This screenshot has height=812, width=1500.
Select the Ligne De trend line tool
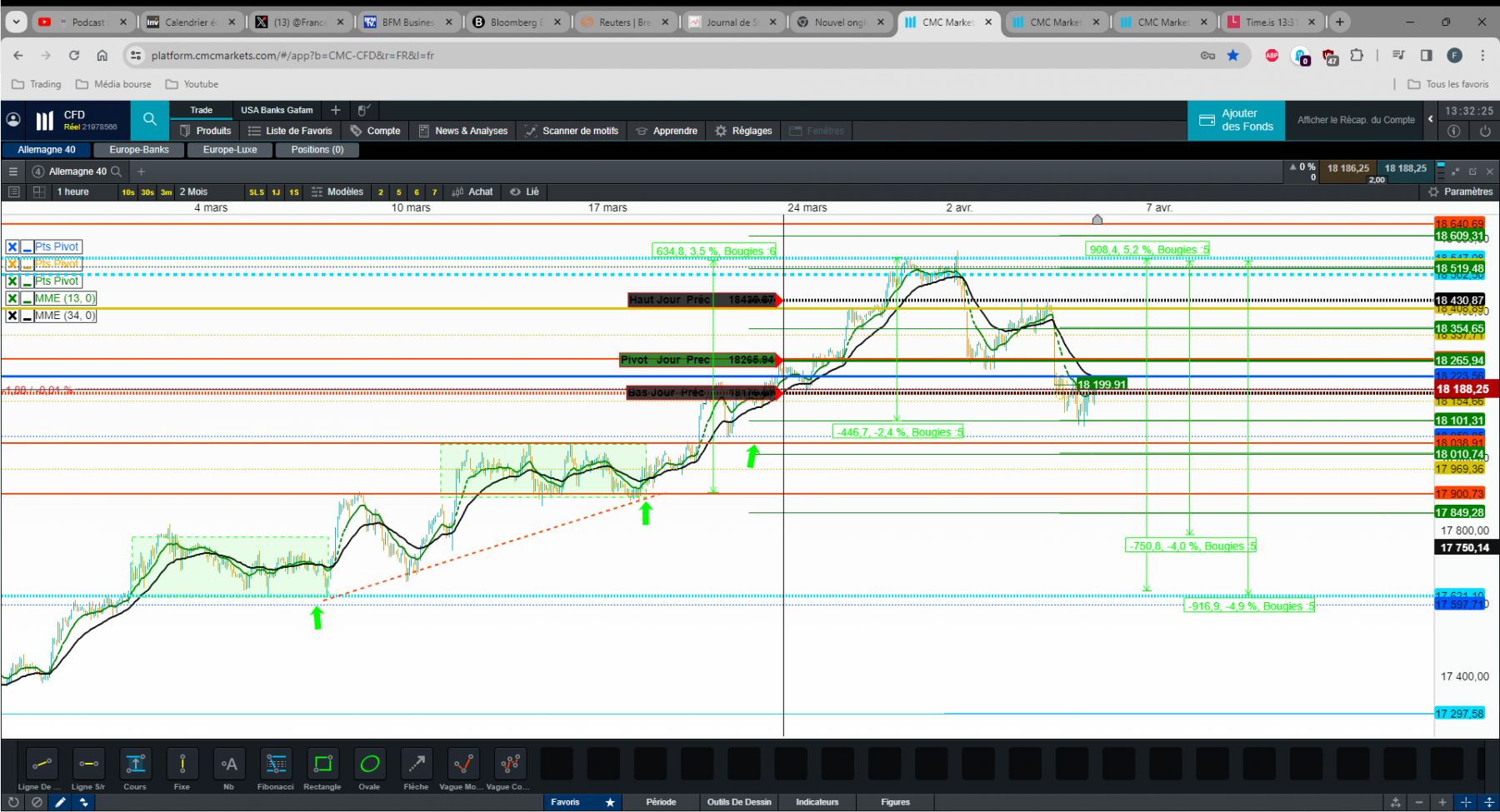42,764
